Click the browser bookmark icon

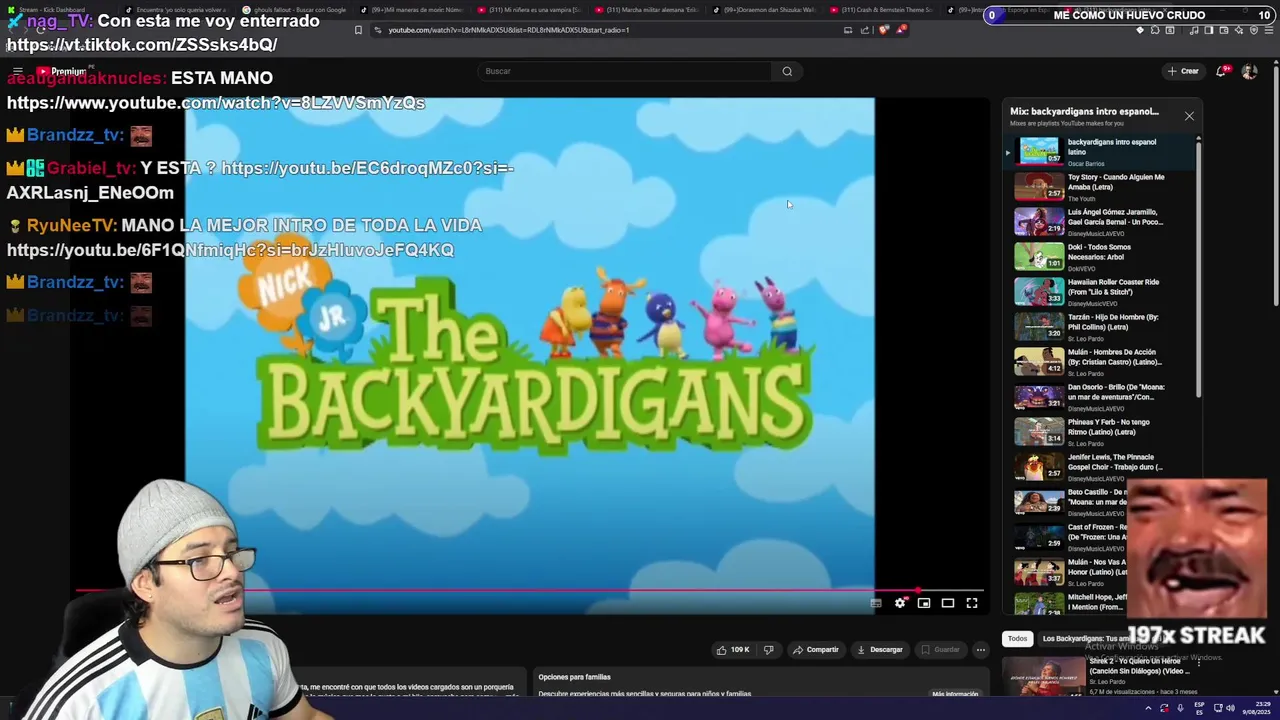coord(358,30)
